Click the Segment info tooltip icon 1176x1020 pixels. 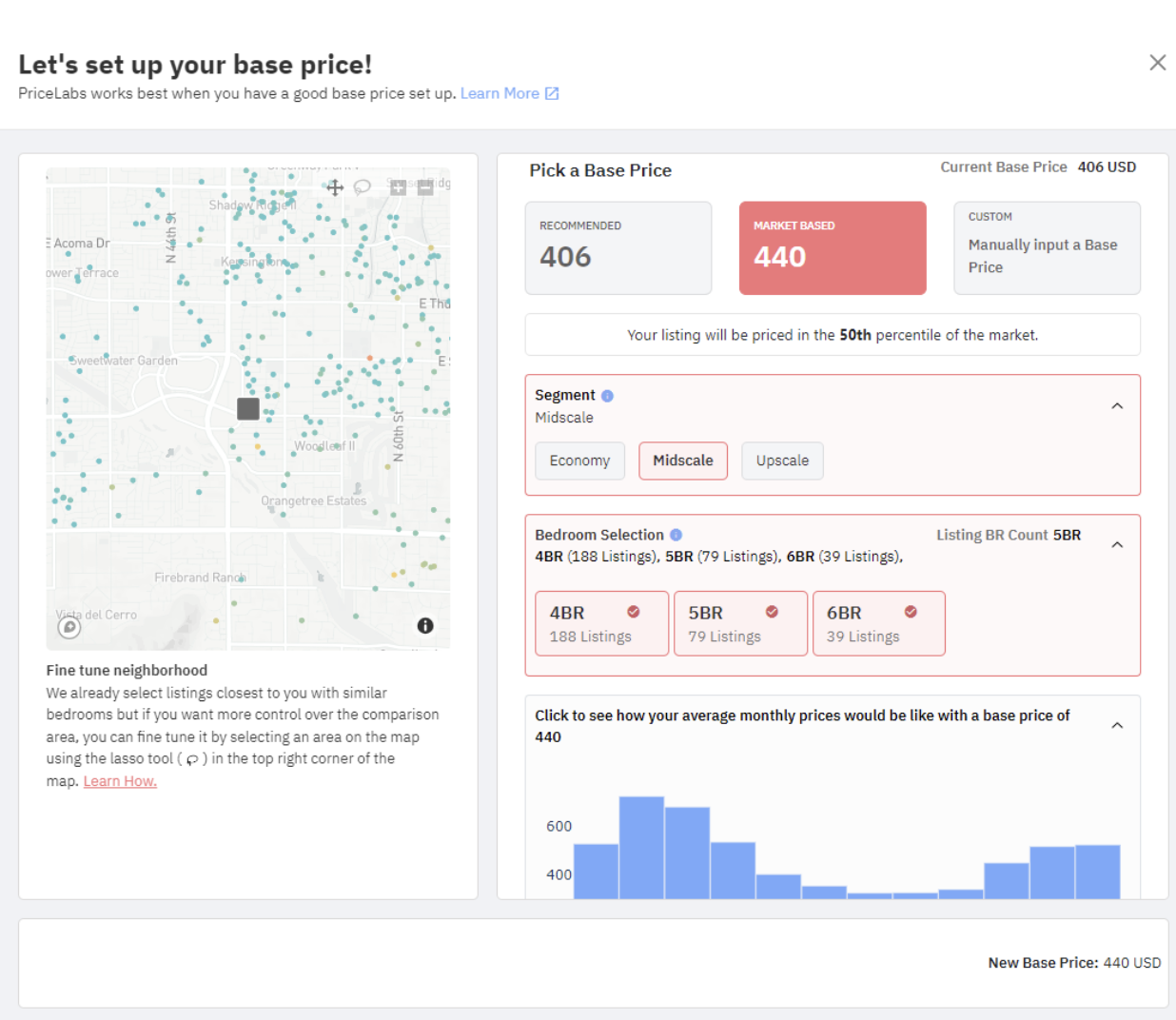tap(607, 396)
